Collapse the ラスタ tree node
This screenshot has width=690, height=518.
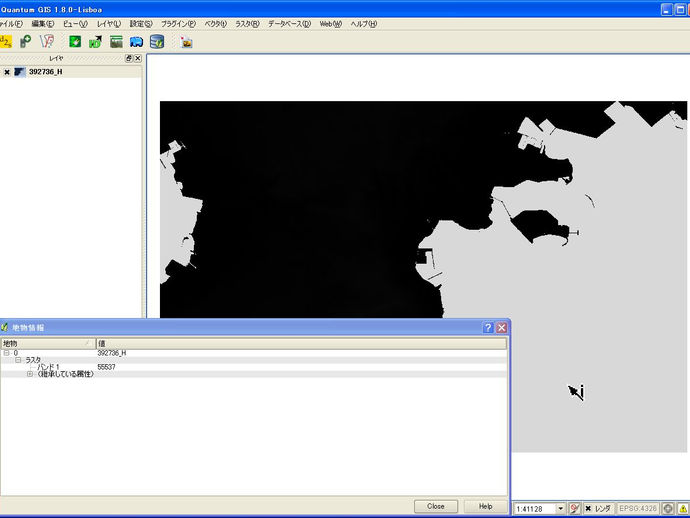coord(18,360)
